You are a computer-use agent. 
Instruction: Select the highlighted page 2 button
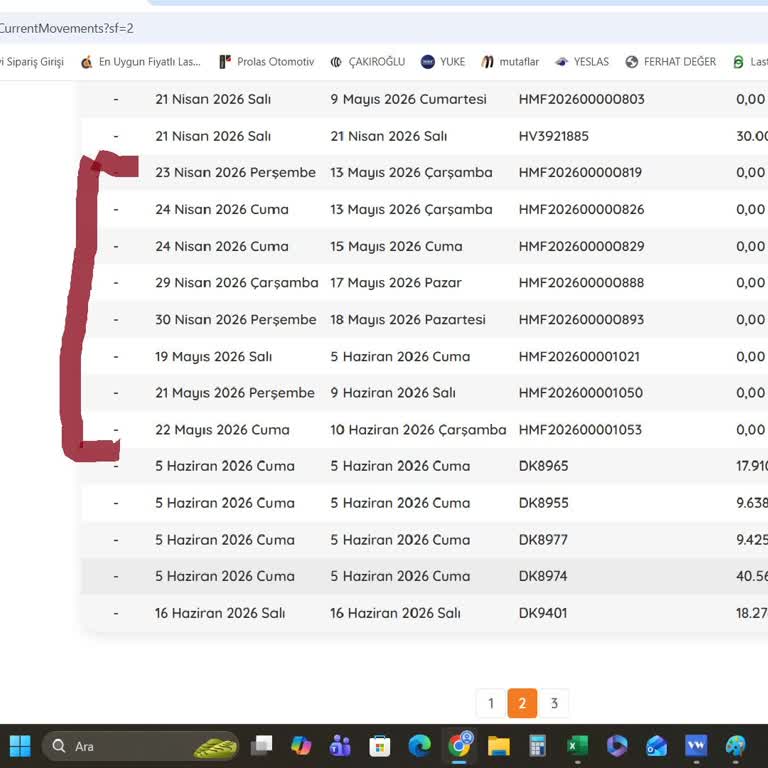522,703
